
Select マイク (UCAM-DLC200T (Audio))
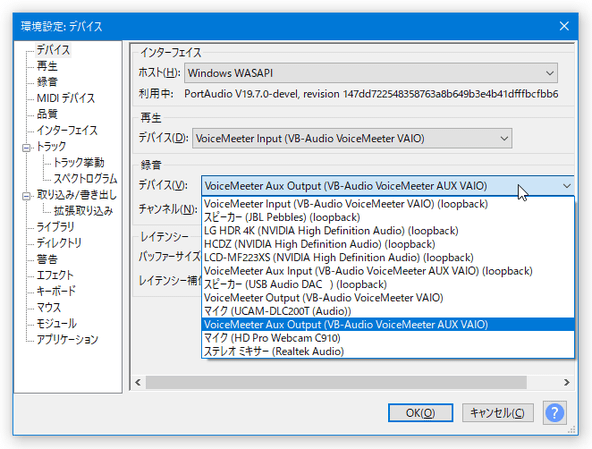388,311
